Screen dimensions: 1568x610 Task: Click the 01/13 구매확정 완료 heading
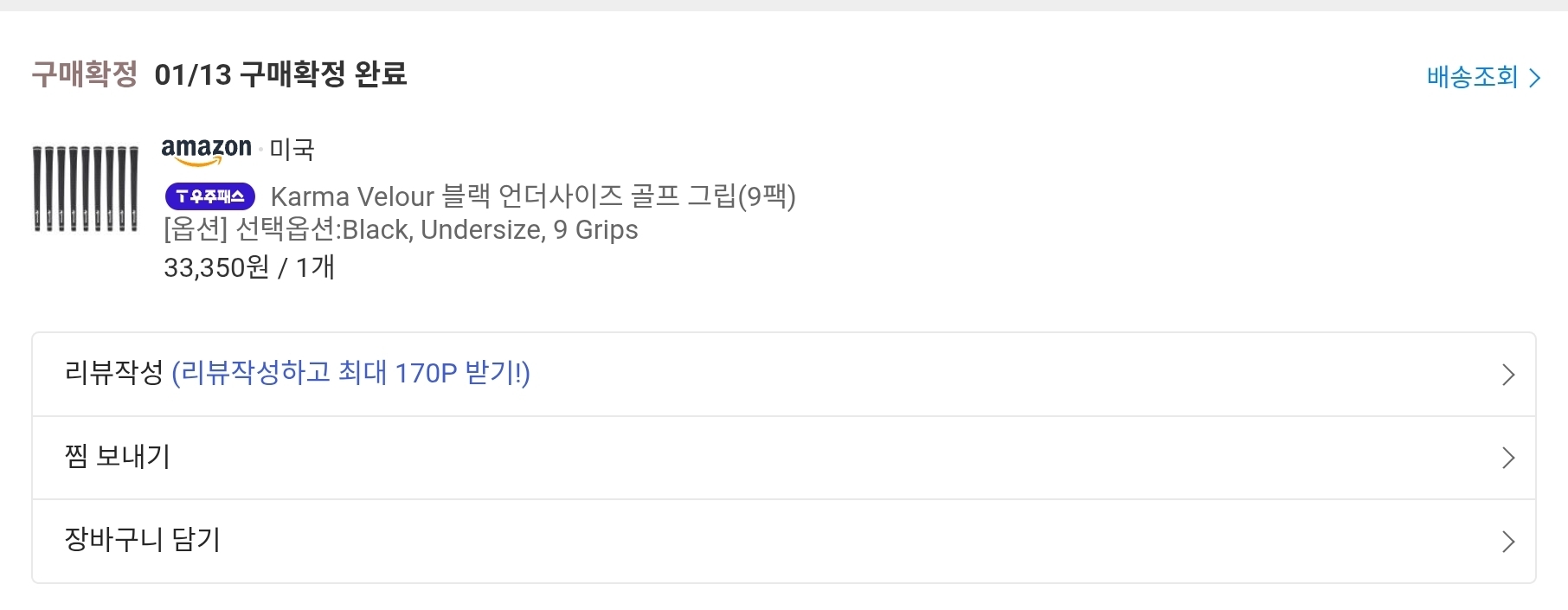pyautogui.click(x=280, y=74)
